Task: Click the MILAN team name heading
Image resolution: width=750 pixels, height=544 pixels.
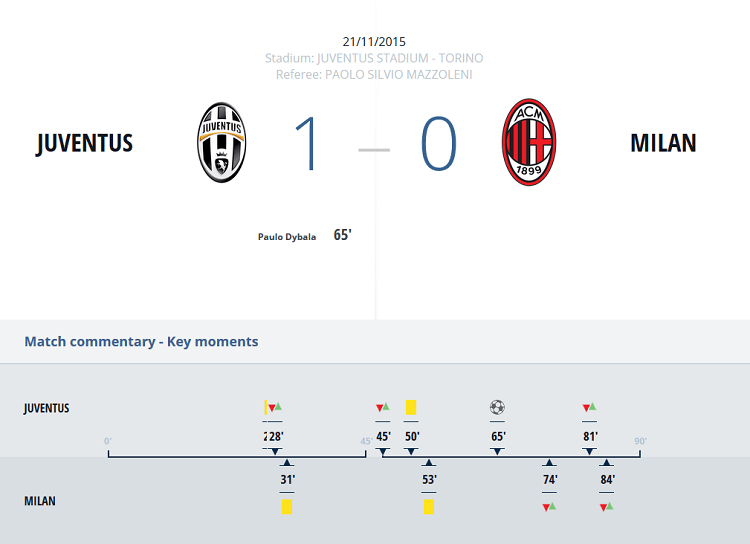Action: point(663,143)
